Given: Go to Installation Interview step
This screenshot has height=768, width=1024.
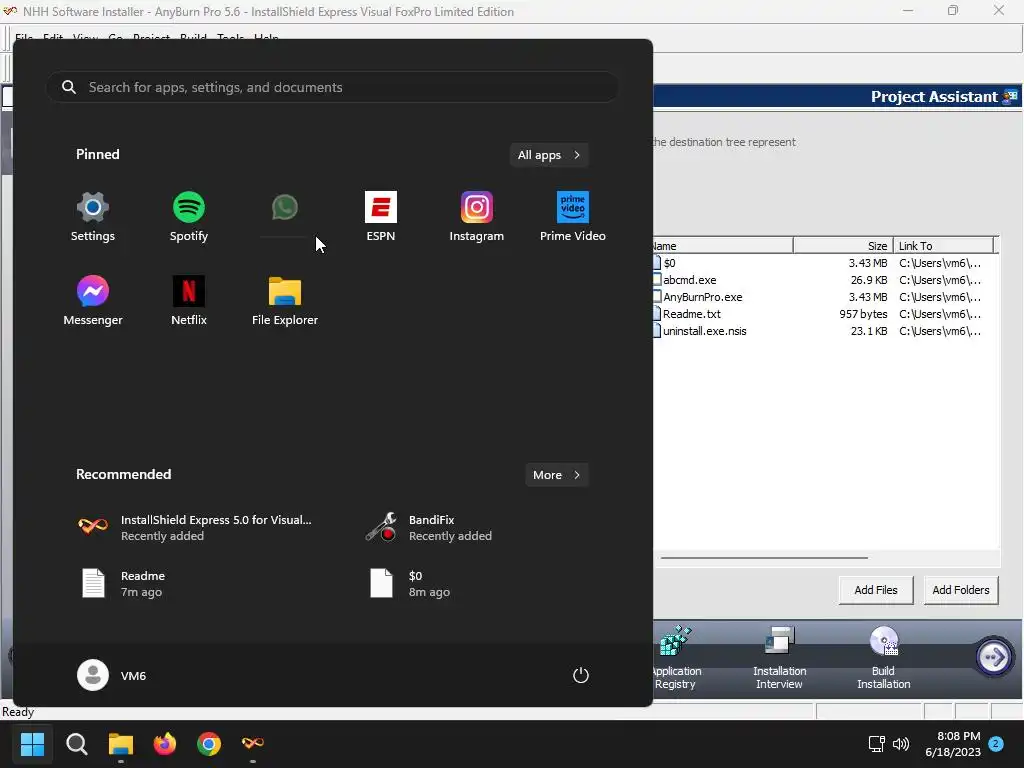Looking at the screenshot, I should pos(779,658).
